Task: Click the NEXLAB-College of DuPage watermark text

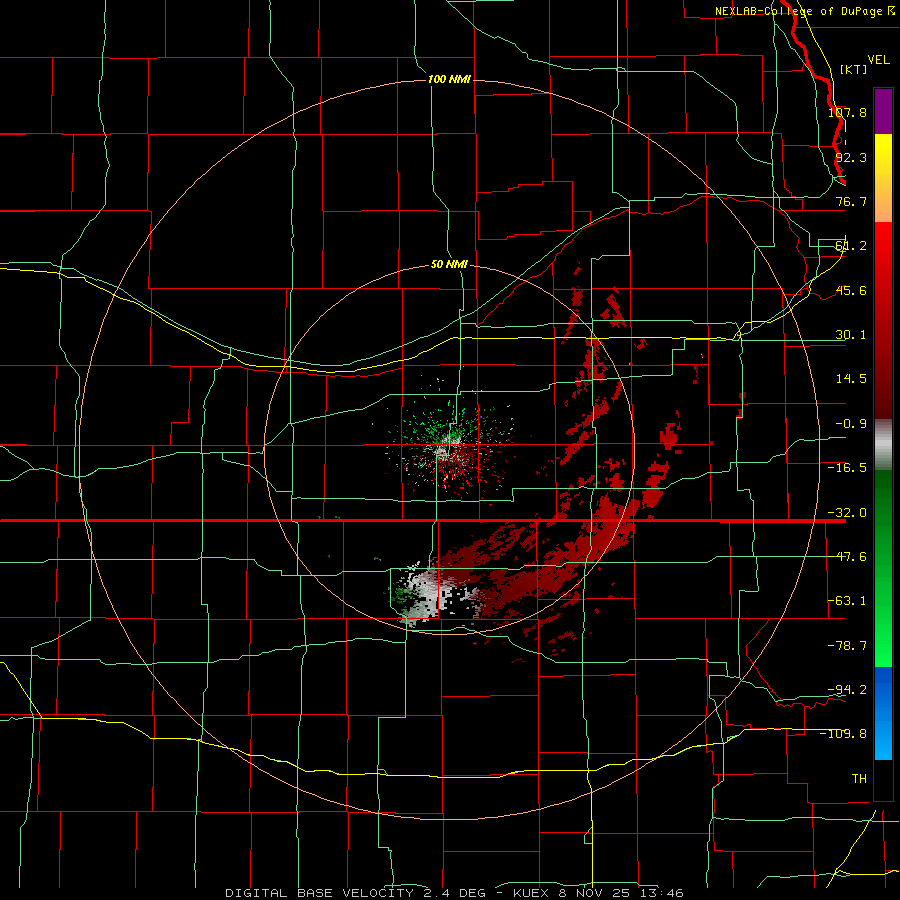Action: [805, 11]
